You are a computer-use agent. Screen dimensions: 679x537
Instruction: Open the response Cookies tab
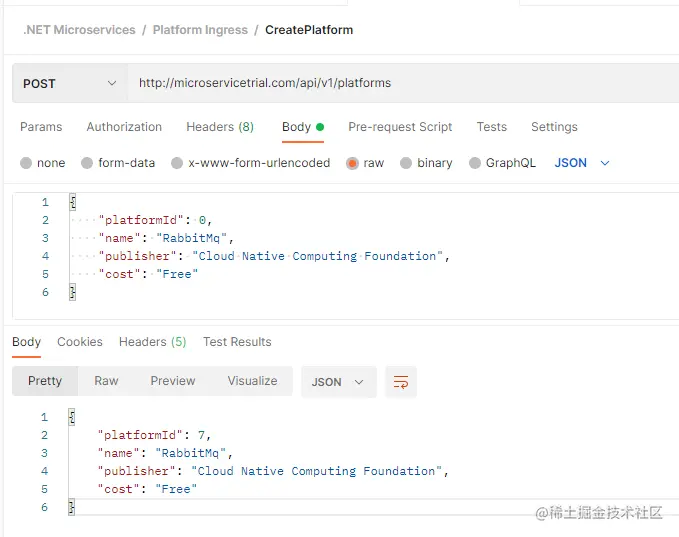tap(80, 342)
